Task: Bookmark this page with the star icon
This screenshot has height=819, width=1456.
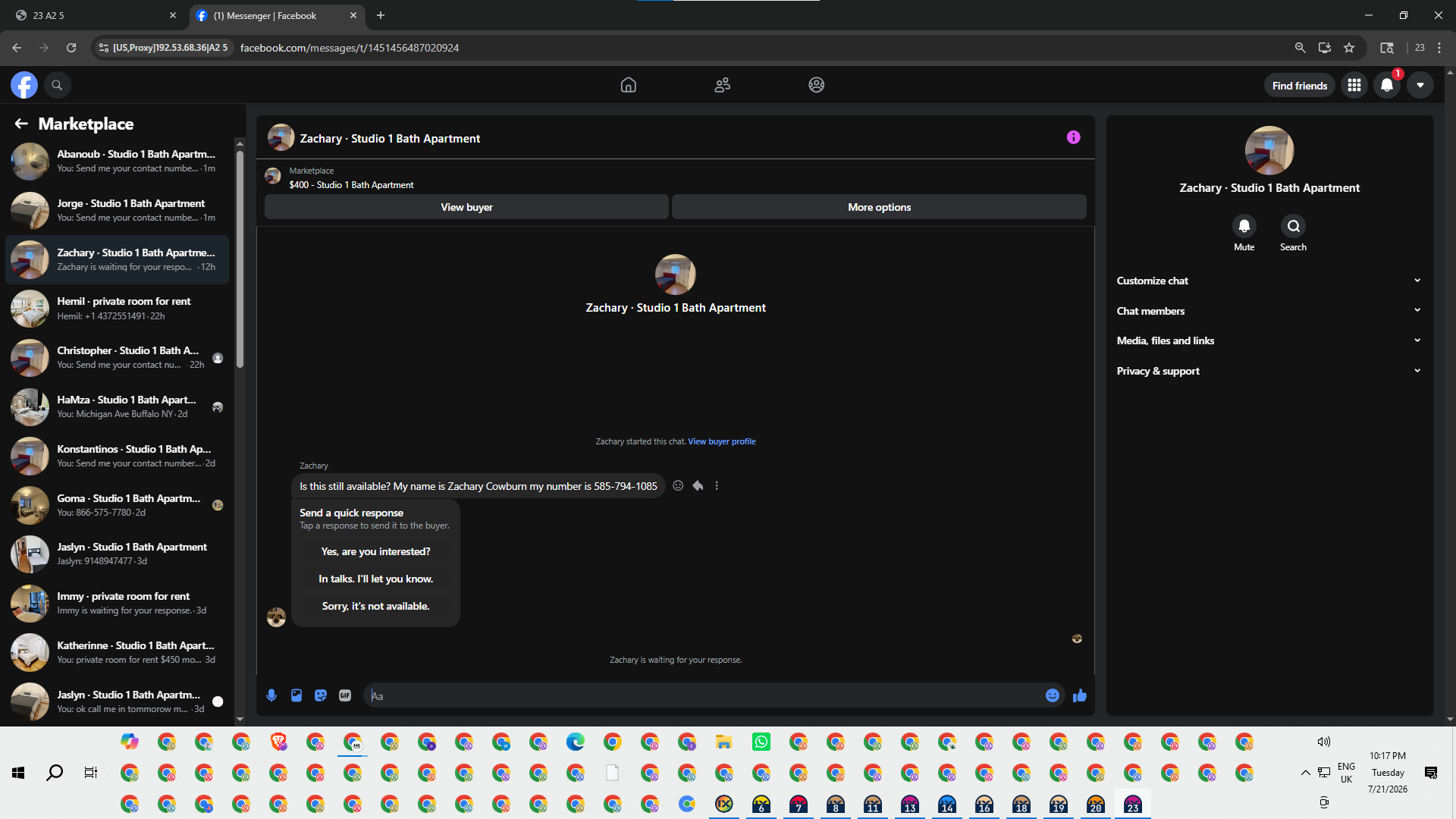Action: tap(1349, 48)
